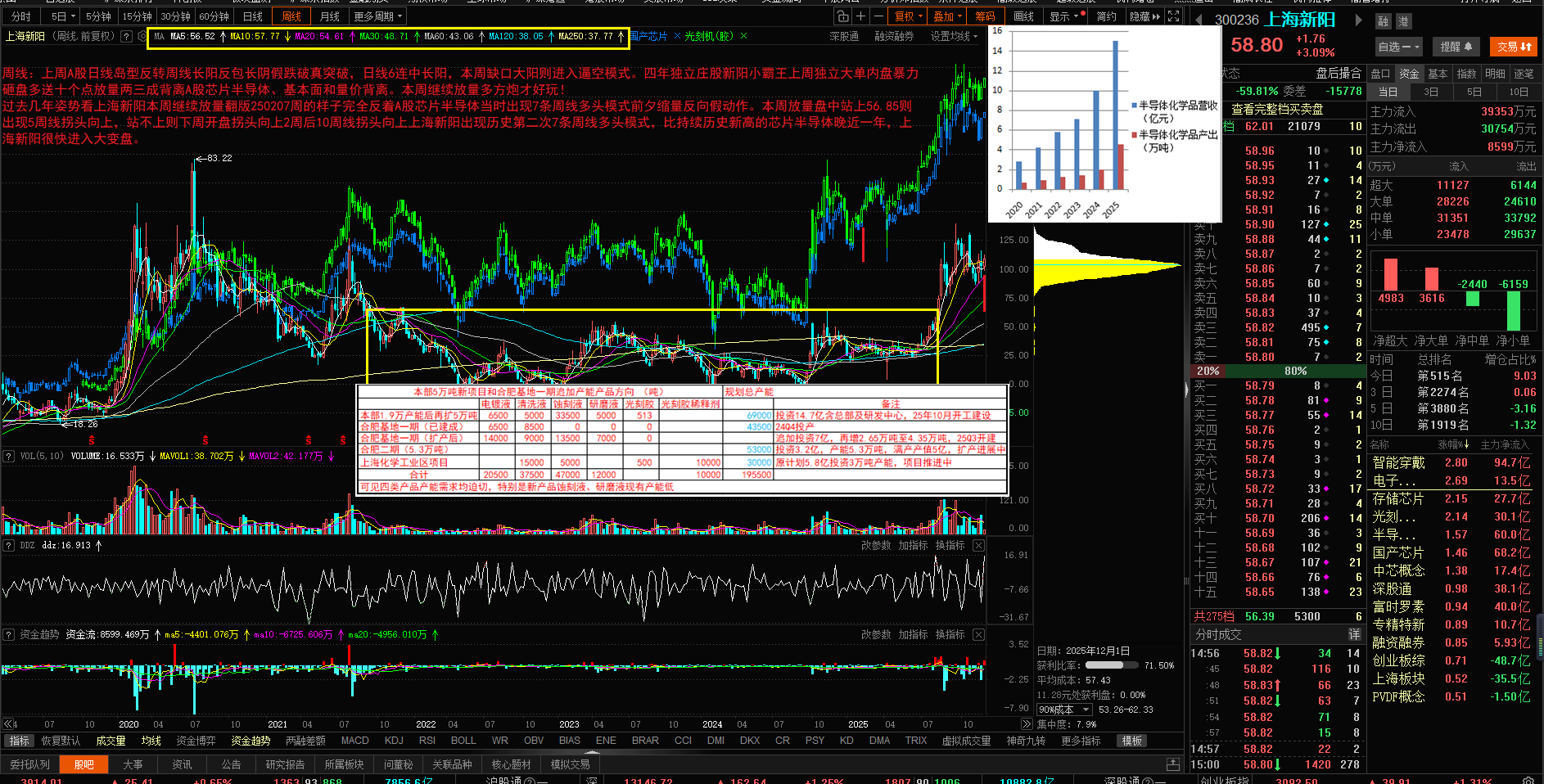The image size is (1544, 784).
Task: Click the lock chart icon in the toolbar
Action: [842, 16]
